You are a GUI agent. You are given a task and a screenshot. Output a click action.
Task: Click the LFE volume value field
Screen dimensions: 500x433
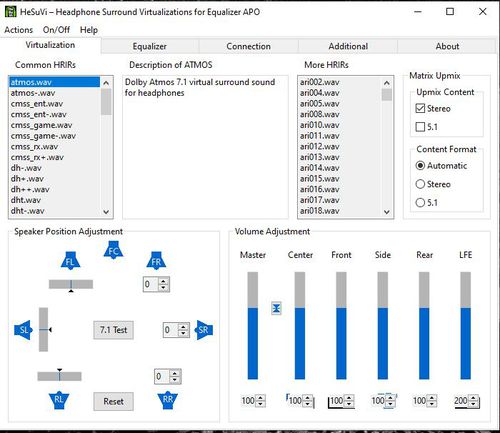461,401
